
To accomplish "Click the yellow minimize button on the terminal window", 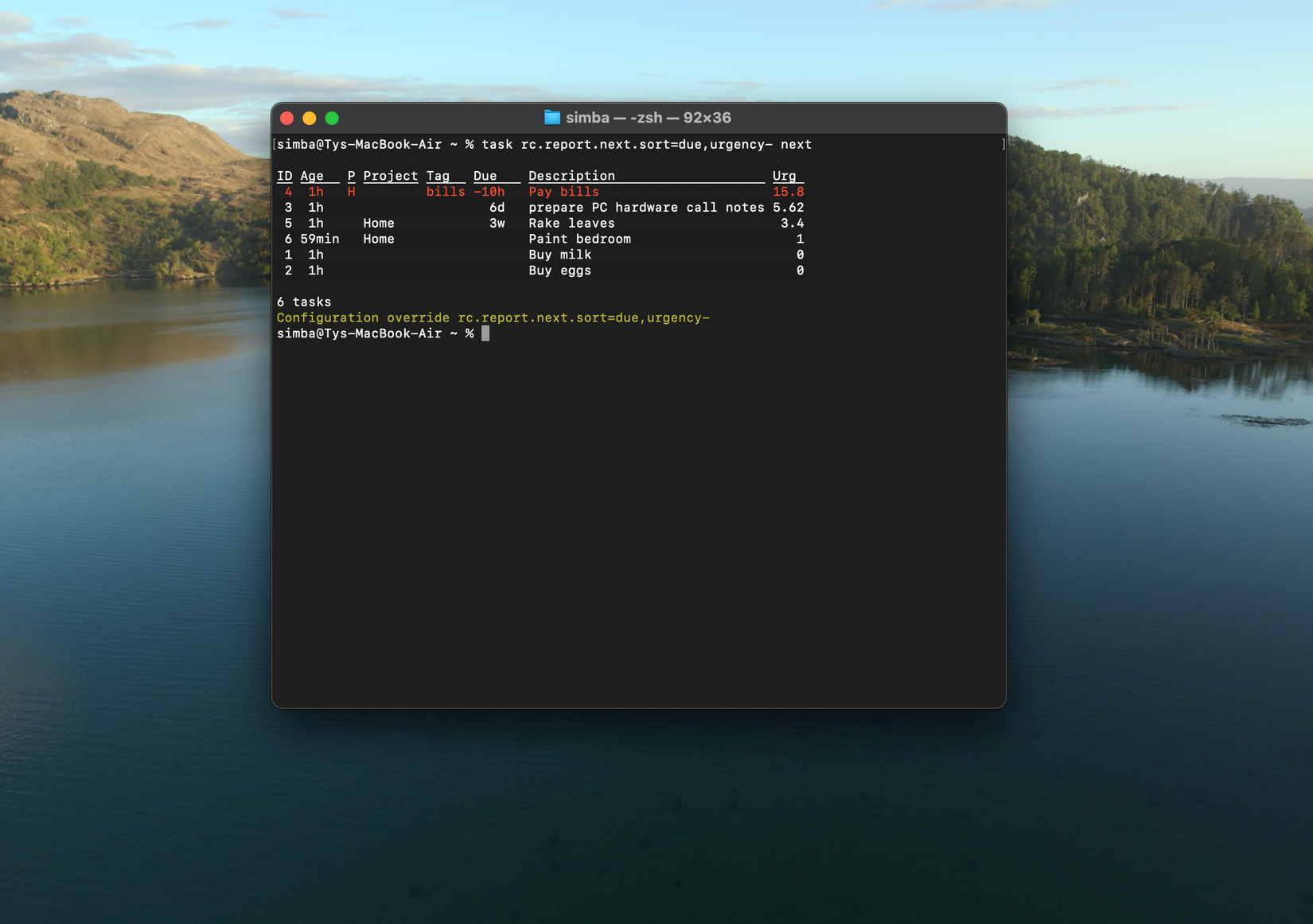I will click(309, 117).
